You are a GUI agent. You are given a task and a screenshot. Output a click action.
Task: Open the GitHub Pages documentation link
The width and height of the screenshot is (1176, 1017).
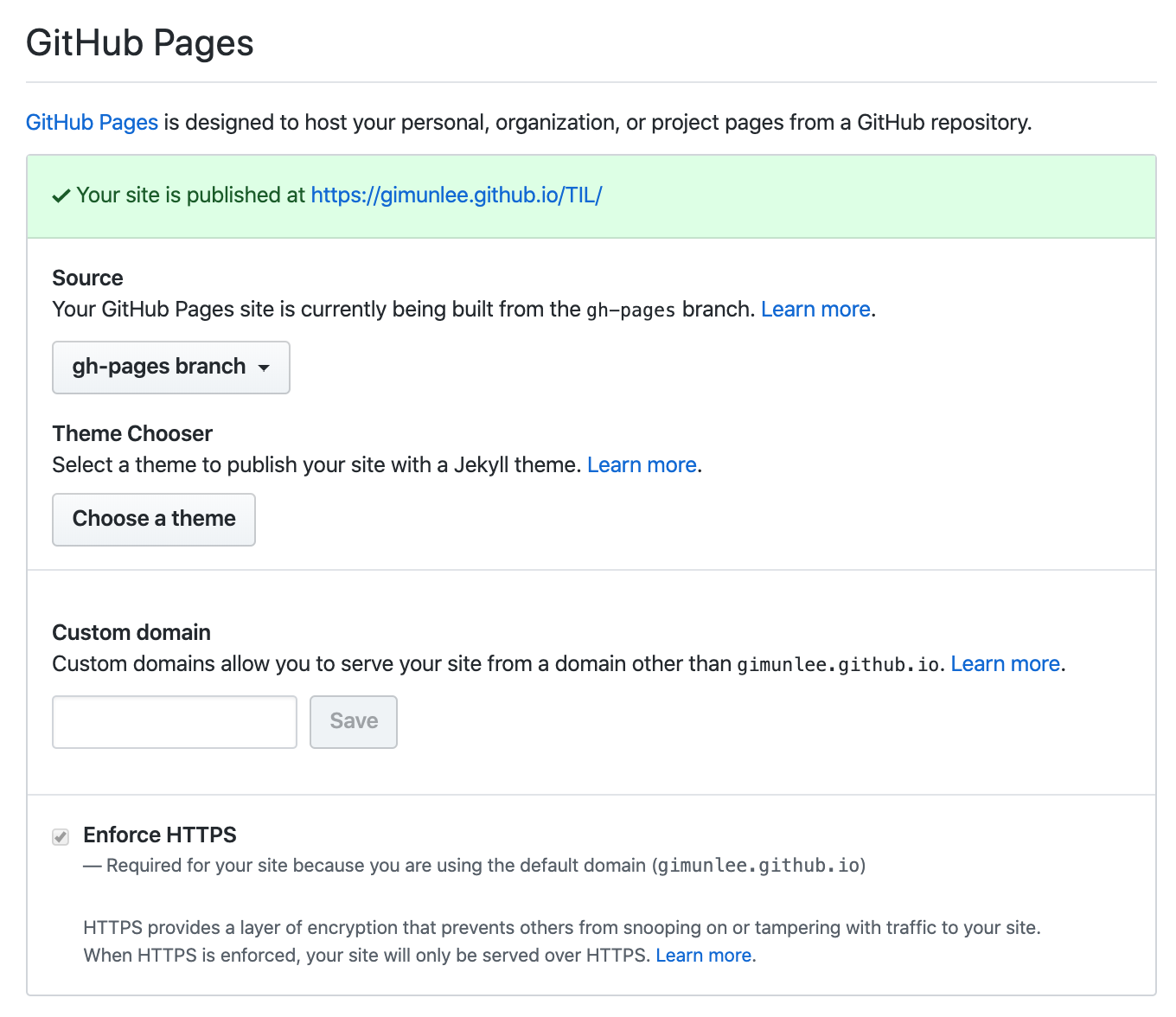point(92,122)
